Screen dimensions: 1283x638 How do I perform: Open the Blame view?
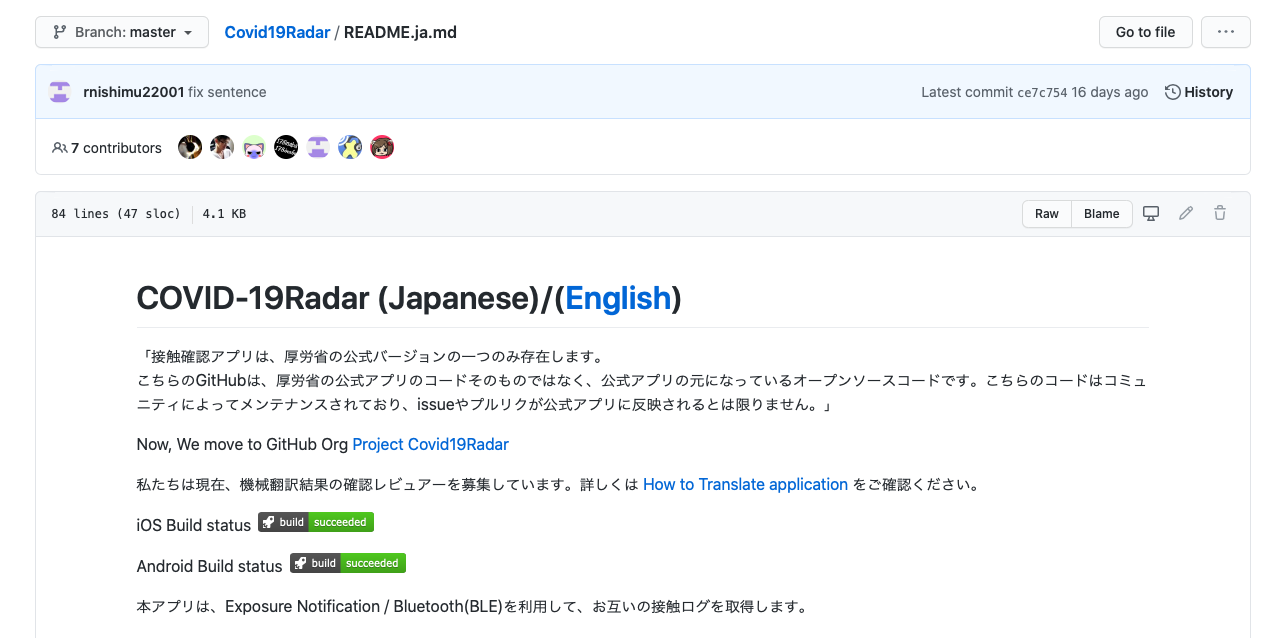[1102, 214]
